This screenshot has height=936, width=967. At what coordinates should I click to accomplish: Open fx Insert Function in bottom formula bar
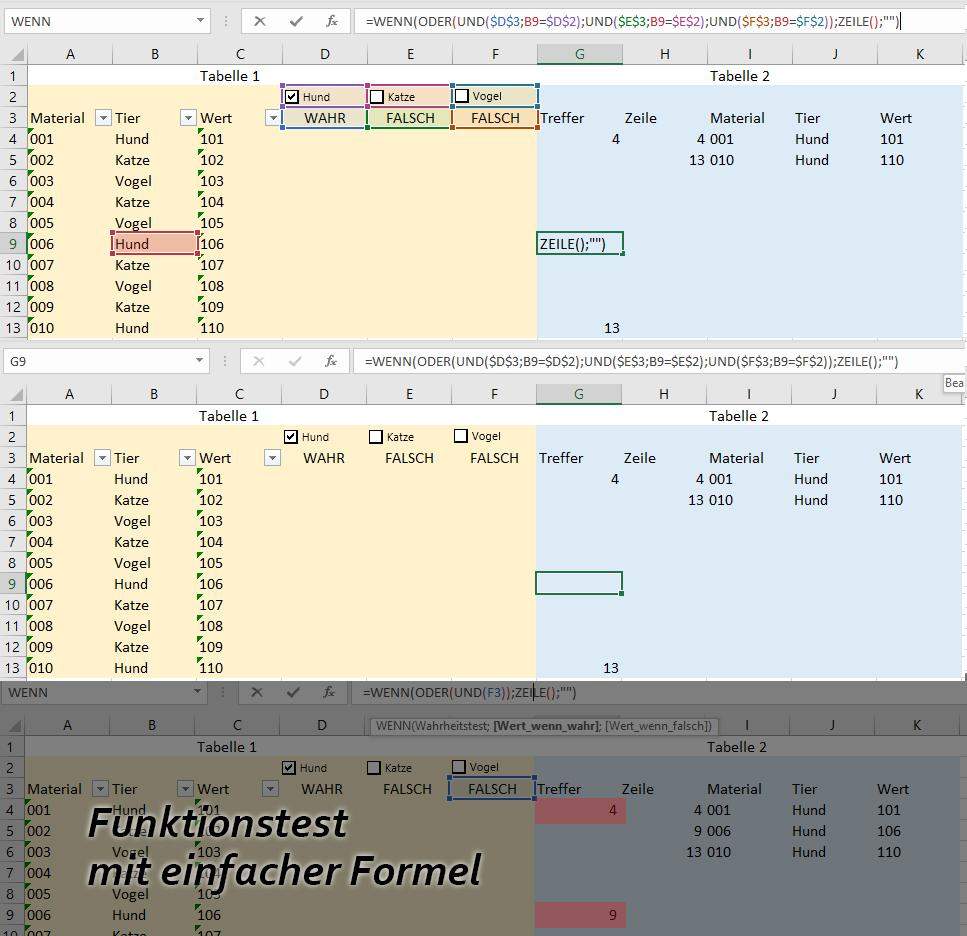click(329, 692)
